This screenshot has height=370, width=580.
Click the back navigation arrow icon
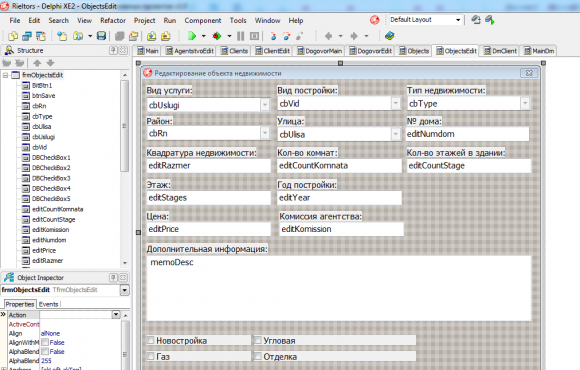(328, 36)
